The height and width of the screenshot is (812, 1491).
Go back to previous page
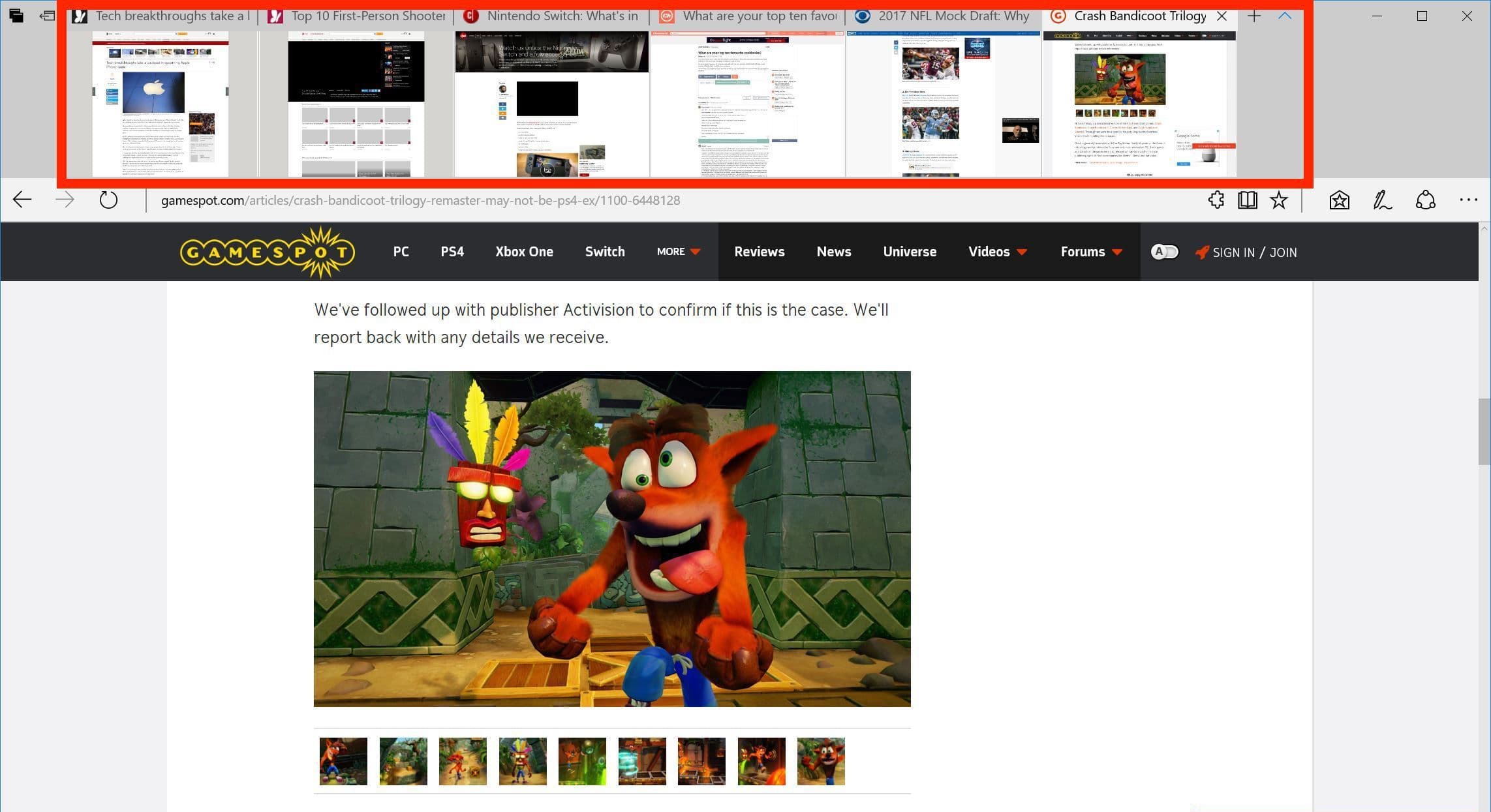[x=22, y=200]
